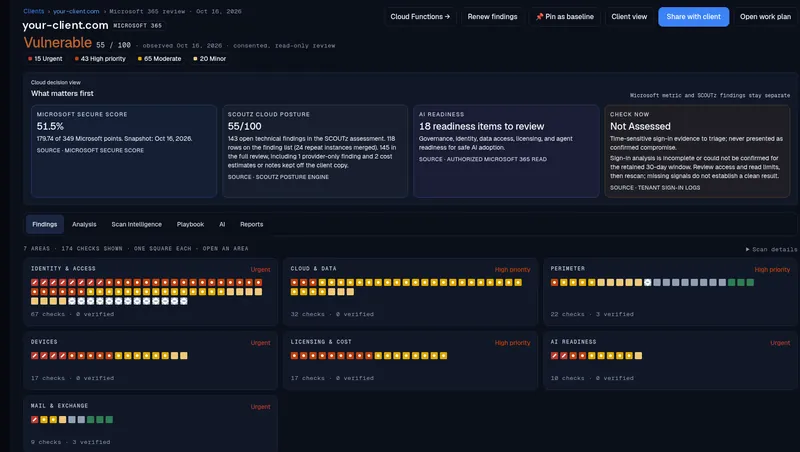This screenshot has width=800, height=452.
Task: Click Renew findings button
Action: 492,17
